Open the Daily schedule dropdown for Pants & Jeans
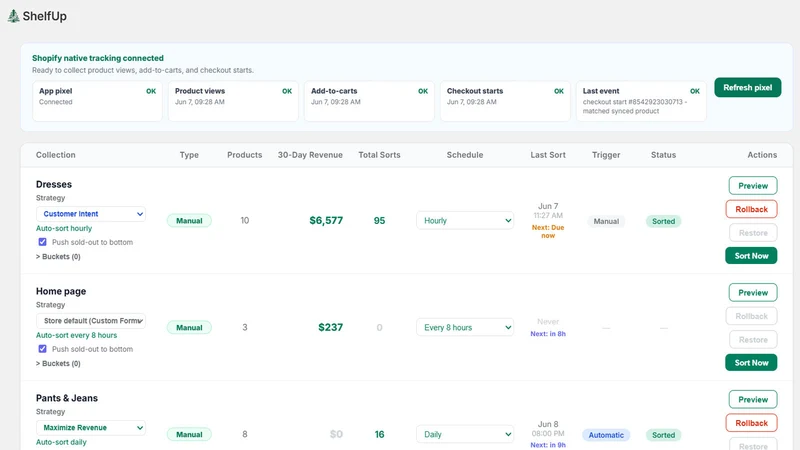This screenshot has height=450, width=800. click(x=465, y=434)
